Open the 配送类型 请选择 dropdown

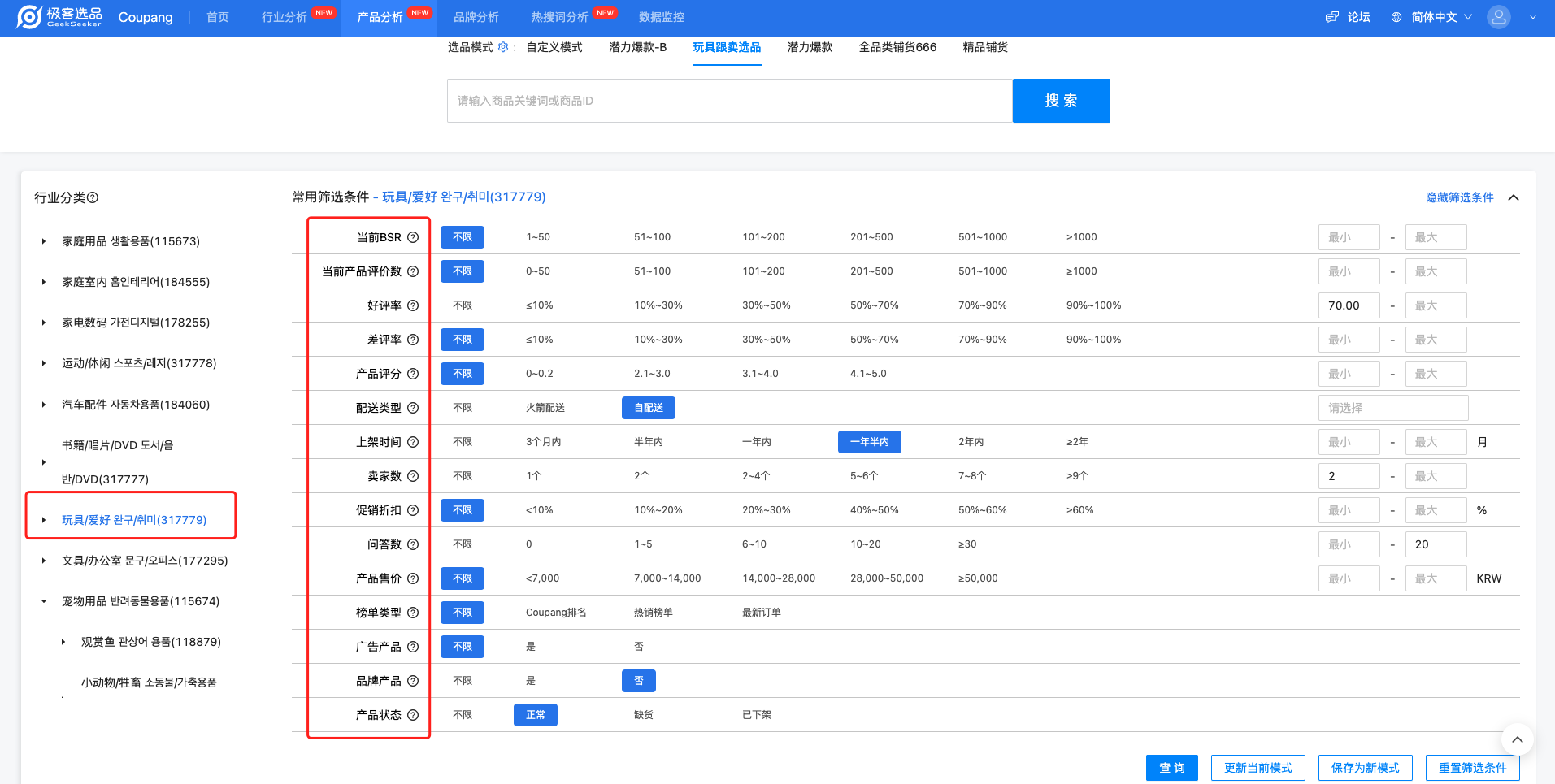pyautogui.click(x=1392, y=408)
